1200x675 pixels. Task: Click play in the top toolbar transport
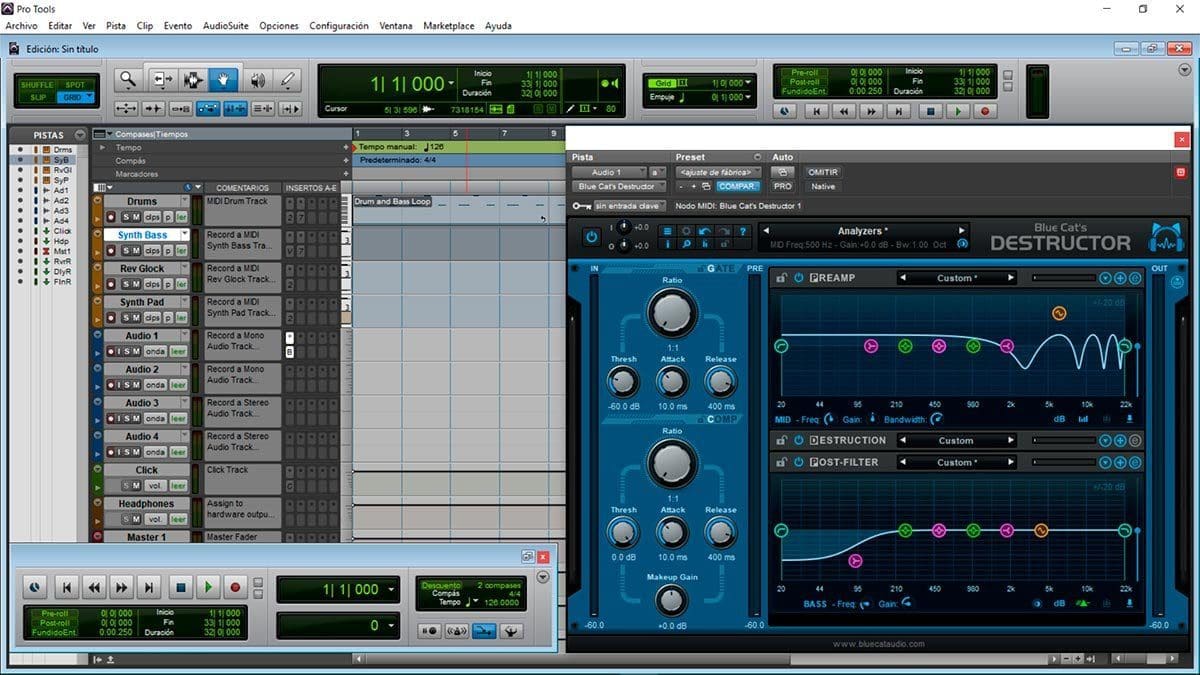click(x=957, y=112)
